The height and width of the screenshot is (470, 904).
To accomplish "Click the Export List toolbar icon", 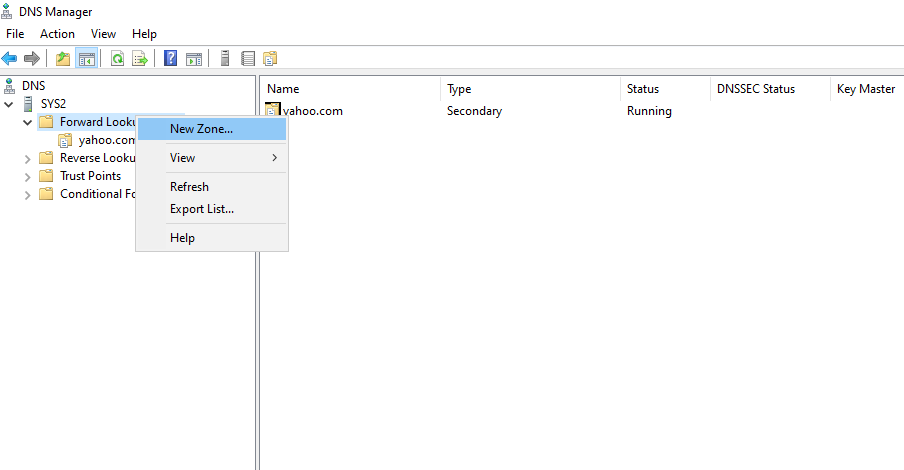I will coord(140,58).
